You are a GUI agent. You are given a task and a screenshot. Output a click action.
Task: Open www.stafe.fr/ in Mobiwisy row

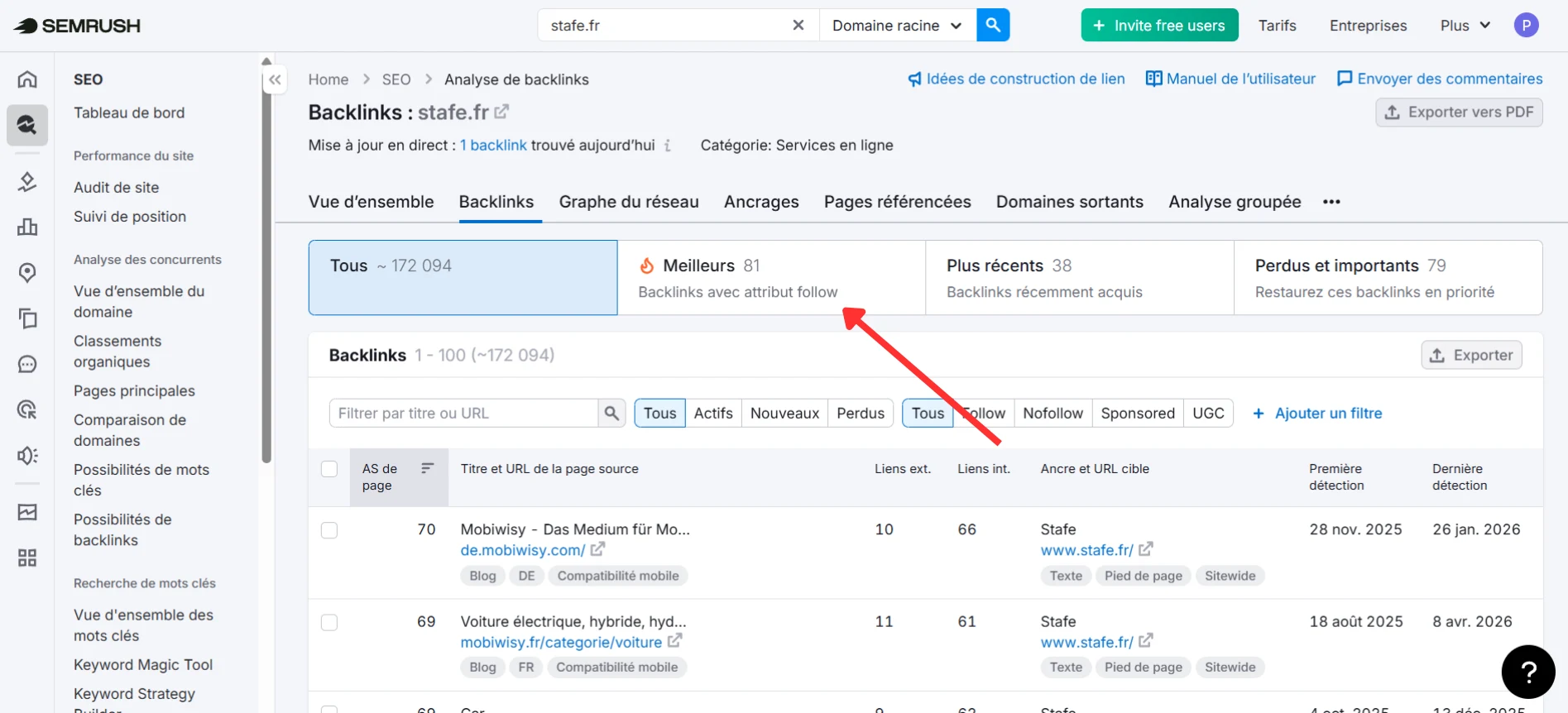pyautogui.click(x=1086, y=550)
